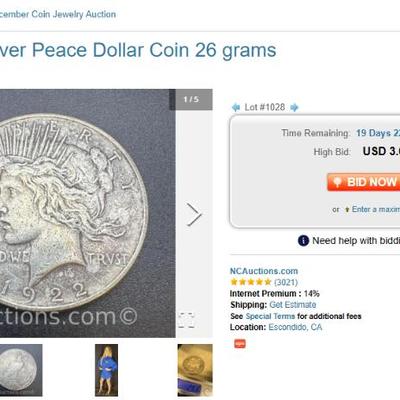Viewport: 400px width, 400px height.
Task: Click the small red badge under Location
Action: (x=240, y=343)
